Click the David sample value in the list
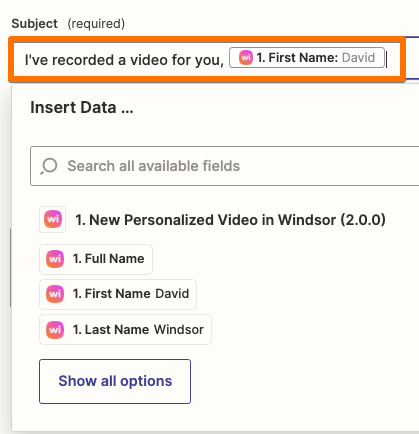Image resolution: width=419 pixels, height=434 pixels. coord(172,294)
